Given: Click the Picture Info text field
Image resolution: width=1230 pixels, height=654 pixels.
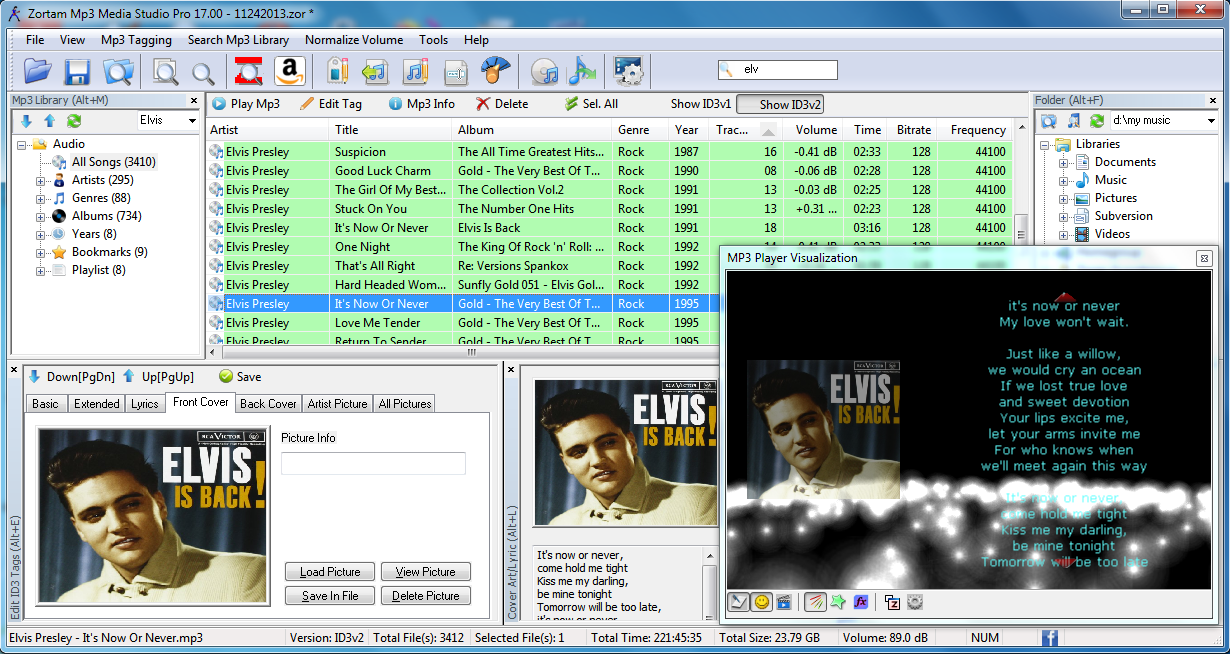Looking at the screenshot, I should (373, 464).
